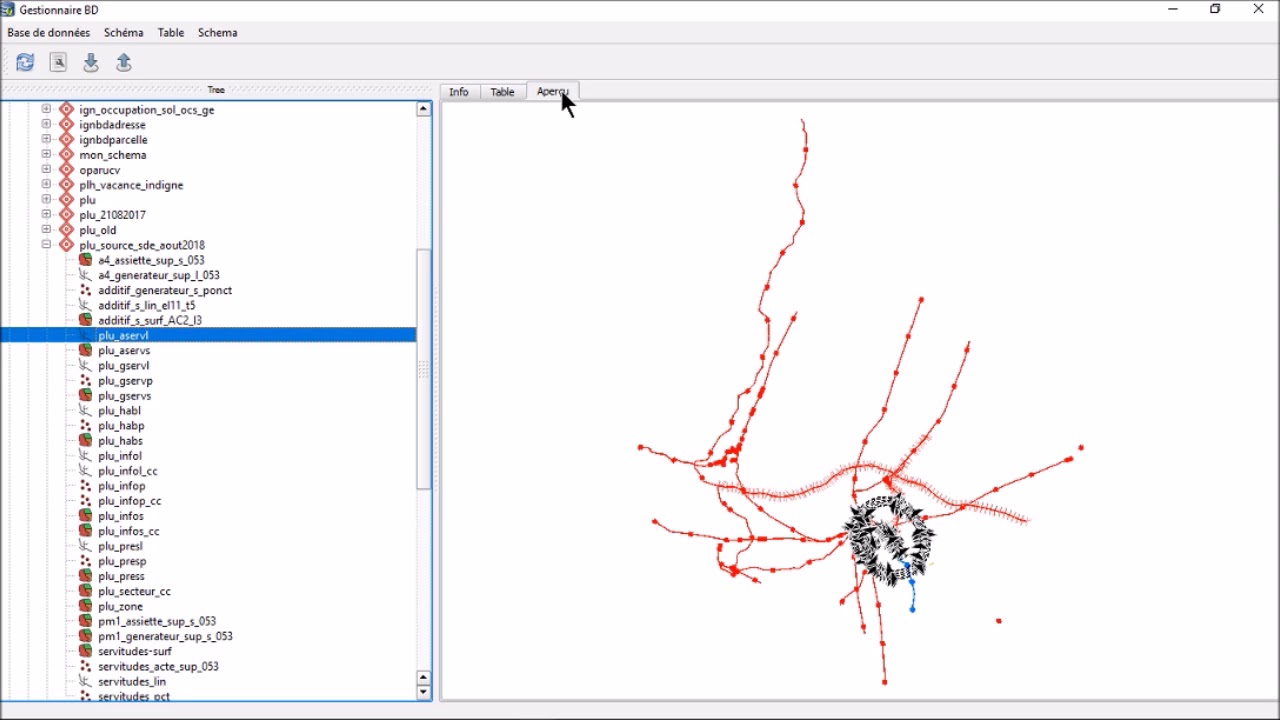Switch to the Info tab

459,91
